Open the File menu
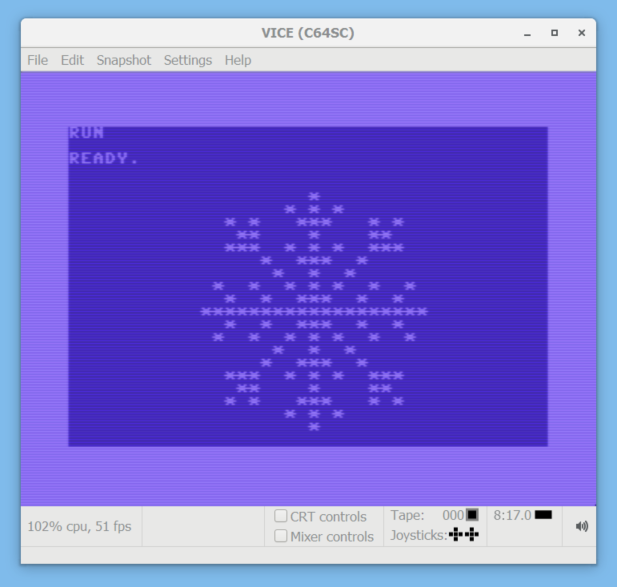617x587 pixels. coord(37,60)
